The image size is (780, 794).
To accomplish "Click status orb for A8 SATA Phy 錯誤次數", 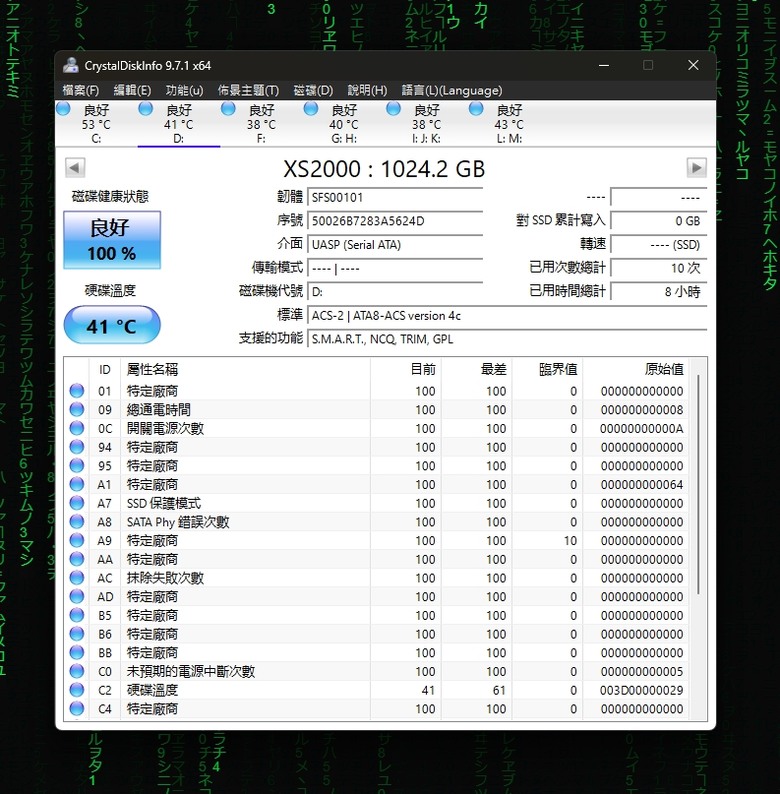I will pyautogui.click(x=77, y=522).
